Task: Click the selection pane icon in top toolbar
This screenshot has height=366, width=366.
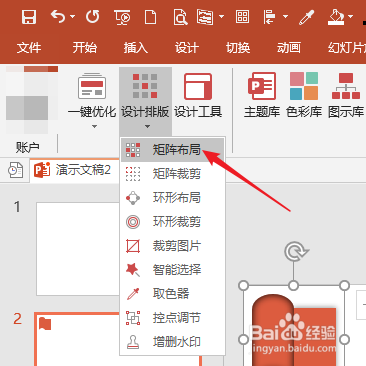Action: click(x=205, y=17)
